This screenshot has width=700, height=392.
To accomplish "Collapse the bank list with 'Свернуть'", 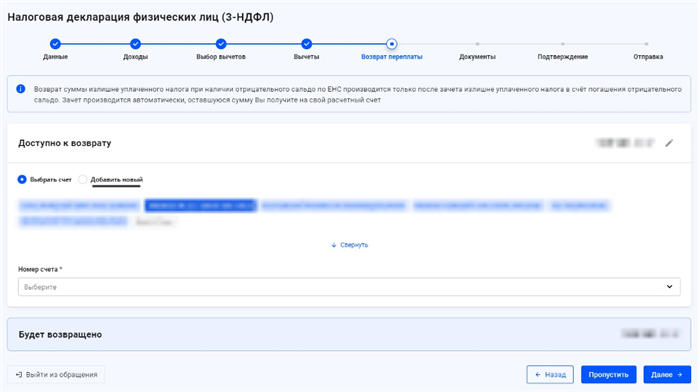I will [350, 245].
